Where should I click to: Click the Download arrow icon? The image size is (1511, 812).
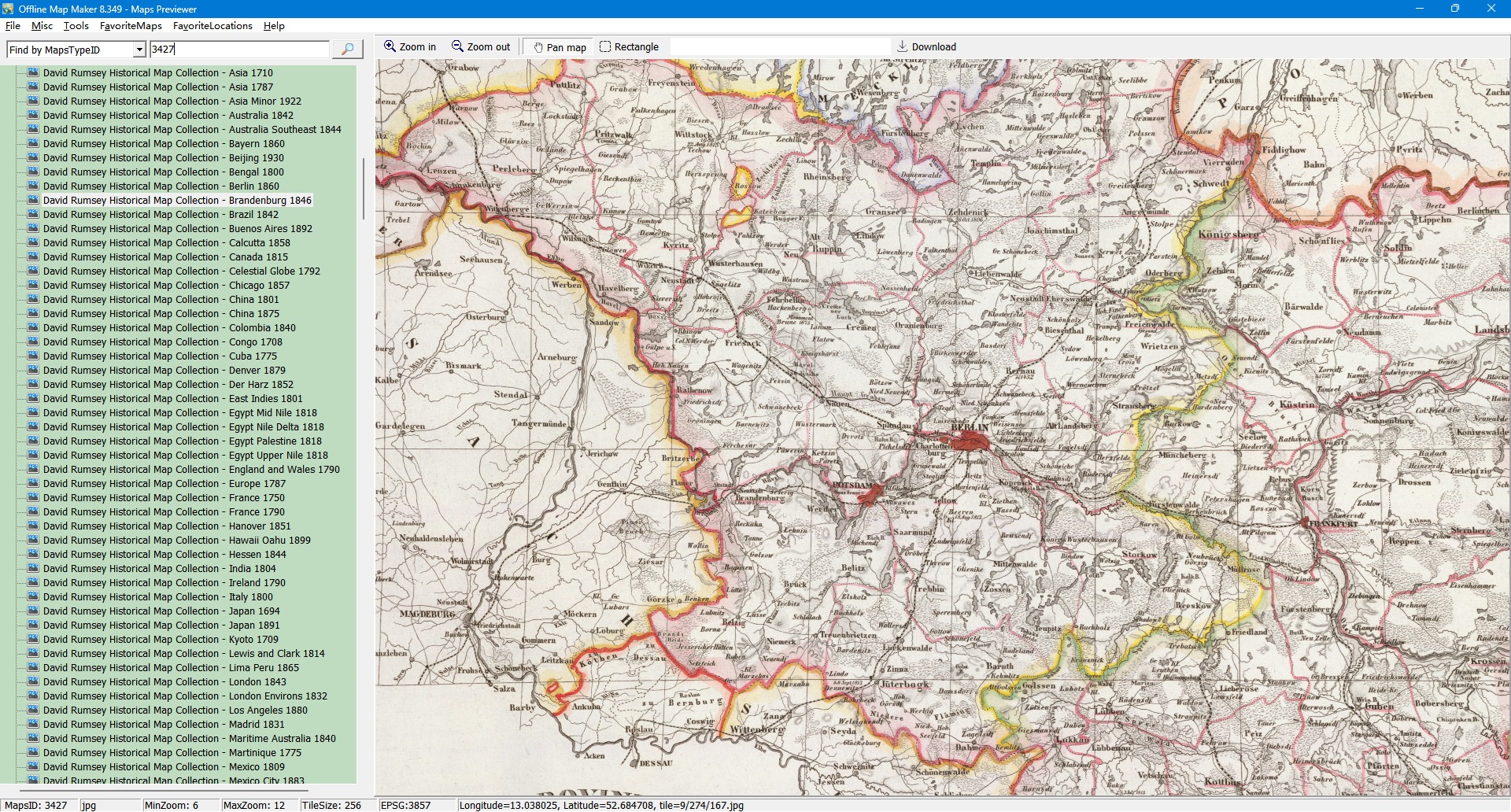tap(903, 46)
